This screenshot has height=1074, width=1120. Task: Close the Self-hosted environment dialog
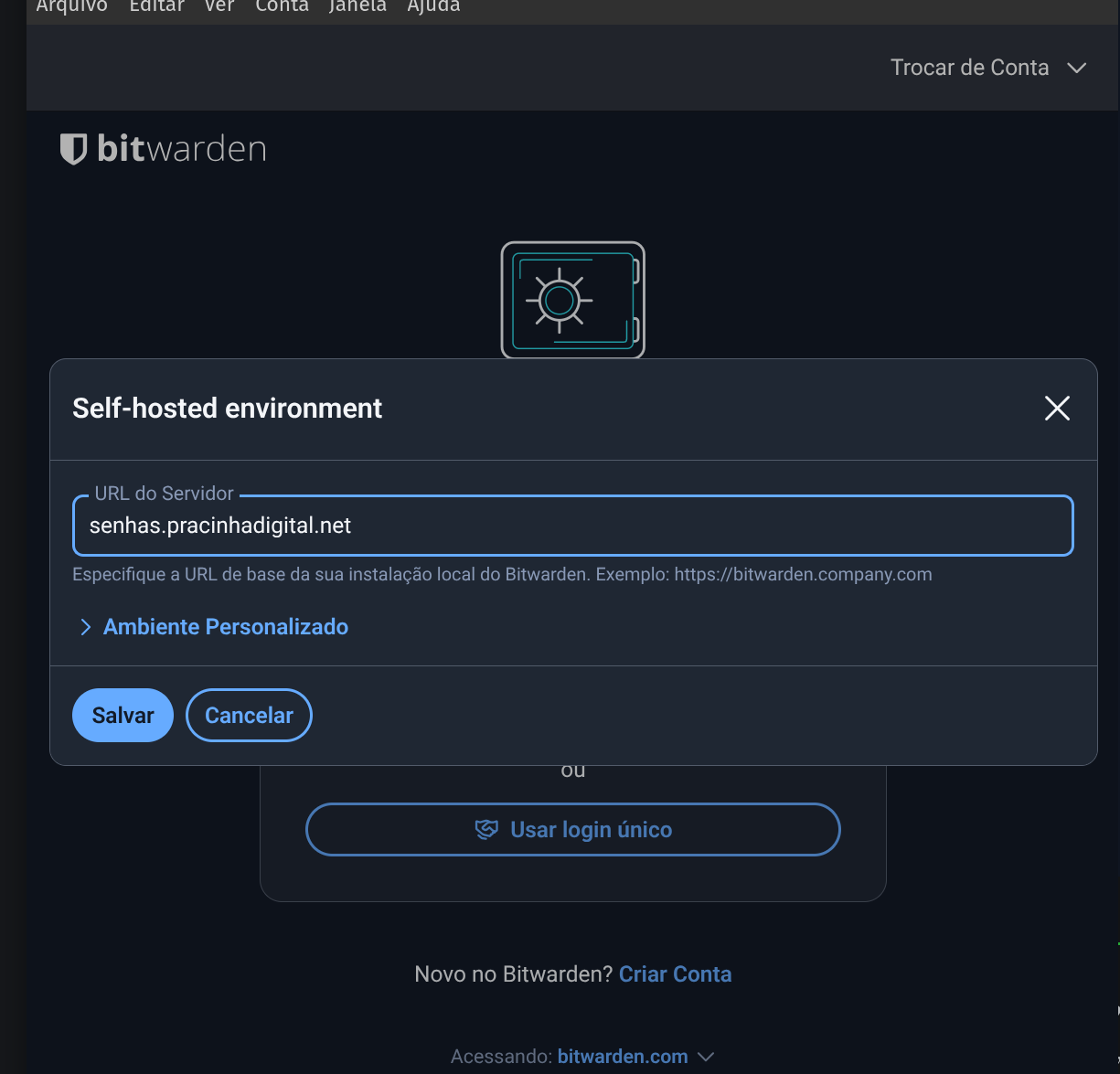pyautogui.click(x=1057, y=409)
